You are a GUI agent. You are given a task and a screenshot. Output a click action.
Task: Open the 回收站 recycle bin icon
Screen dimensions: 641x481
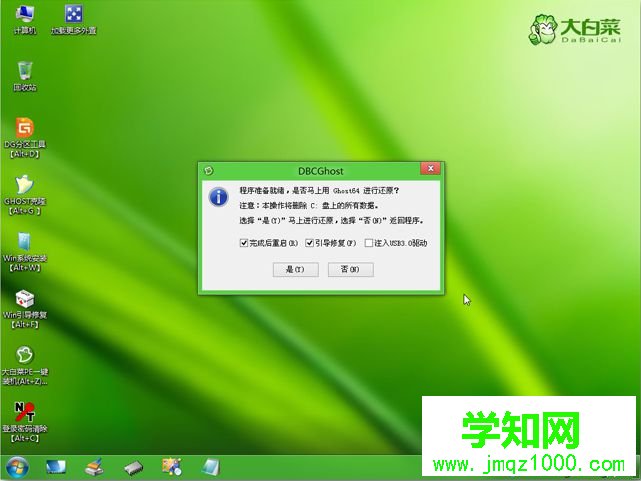25,76
